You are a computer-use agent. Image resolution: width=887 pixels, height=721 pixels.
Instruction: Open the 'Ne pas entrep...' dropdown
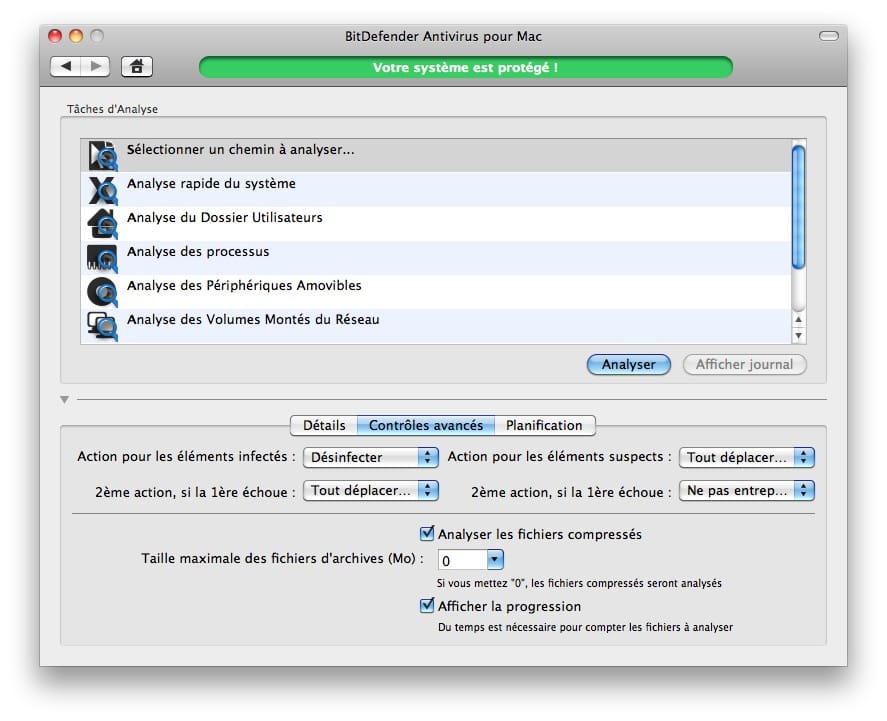[747, 490]
